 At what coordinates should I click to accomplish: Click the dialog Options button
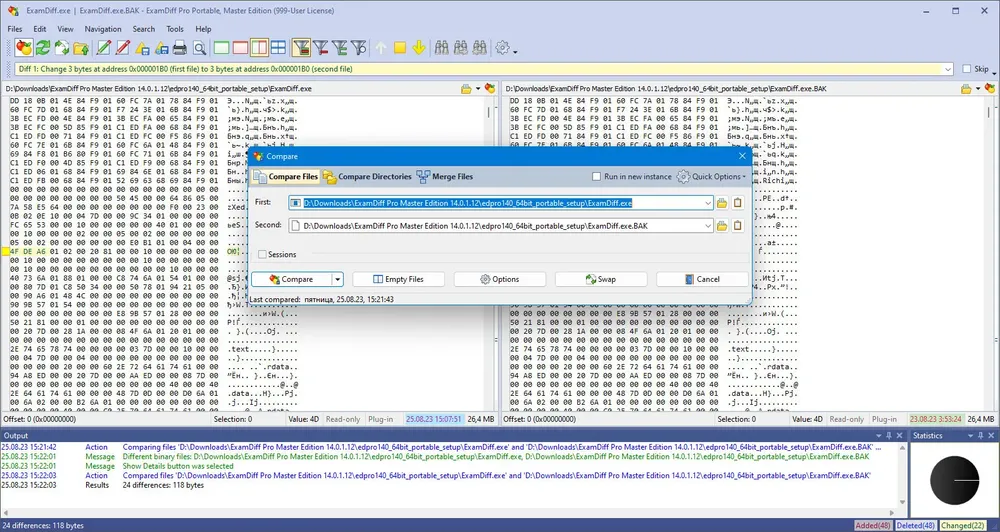coord(500,279)
